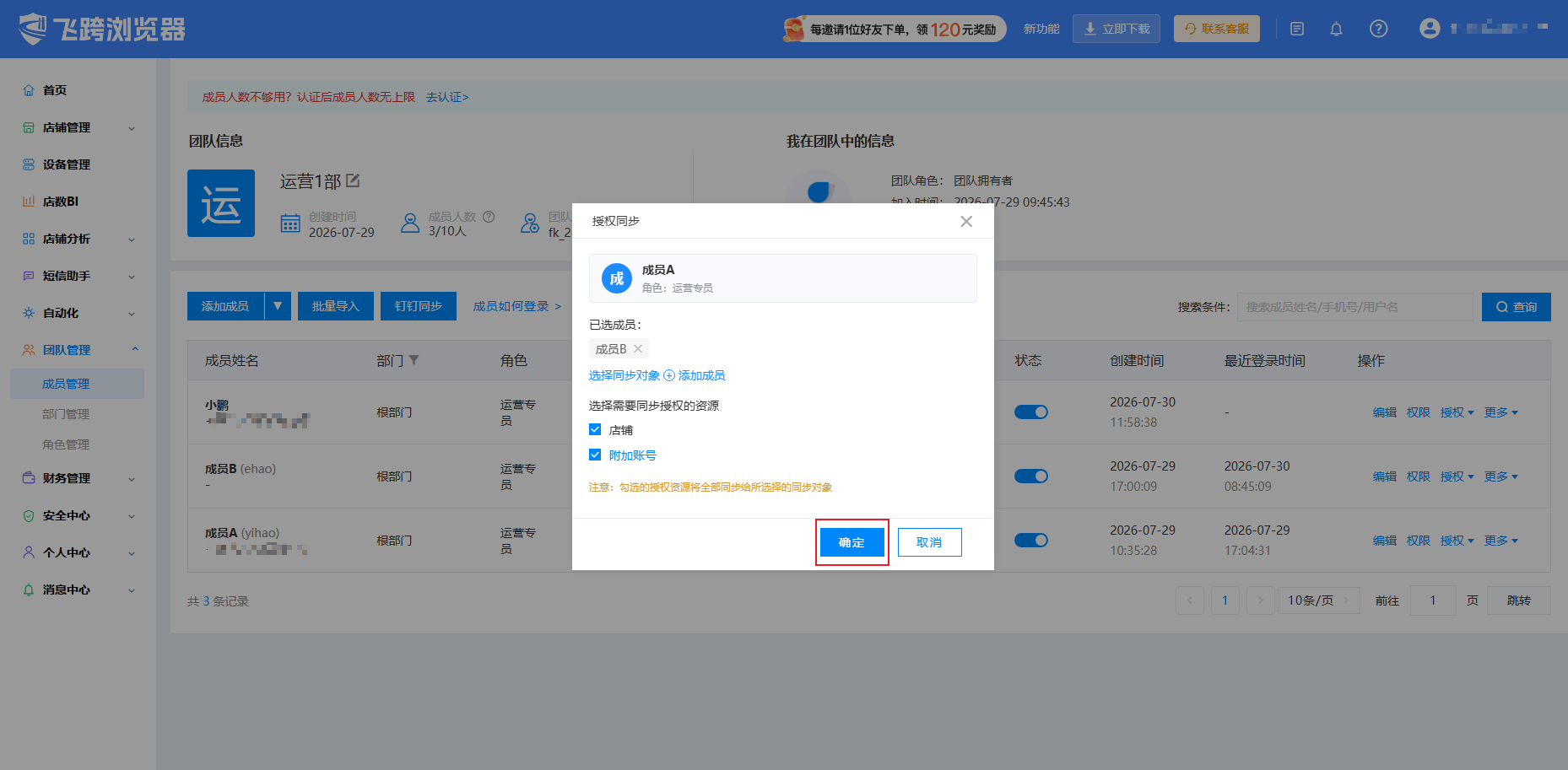Click the 个人中心 person icon
This screenshot has height=770, width=1568.
(29, 552)
